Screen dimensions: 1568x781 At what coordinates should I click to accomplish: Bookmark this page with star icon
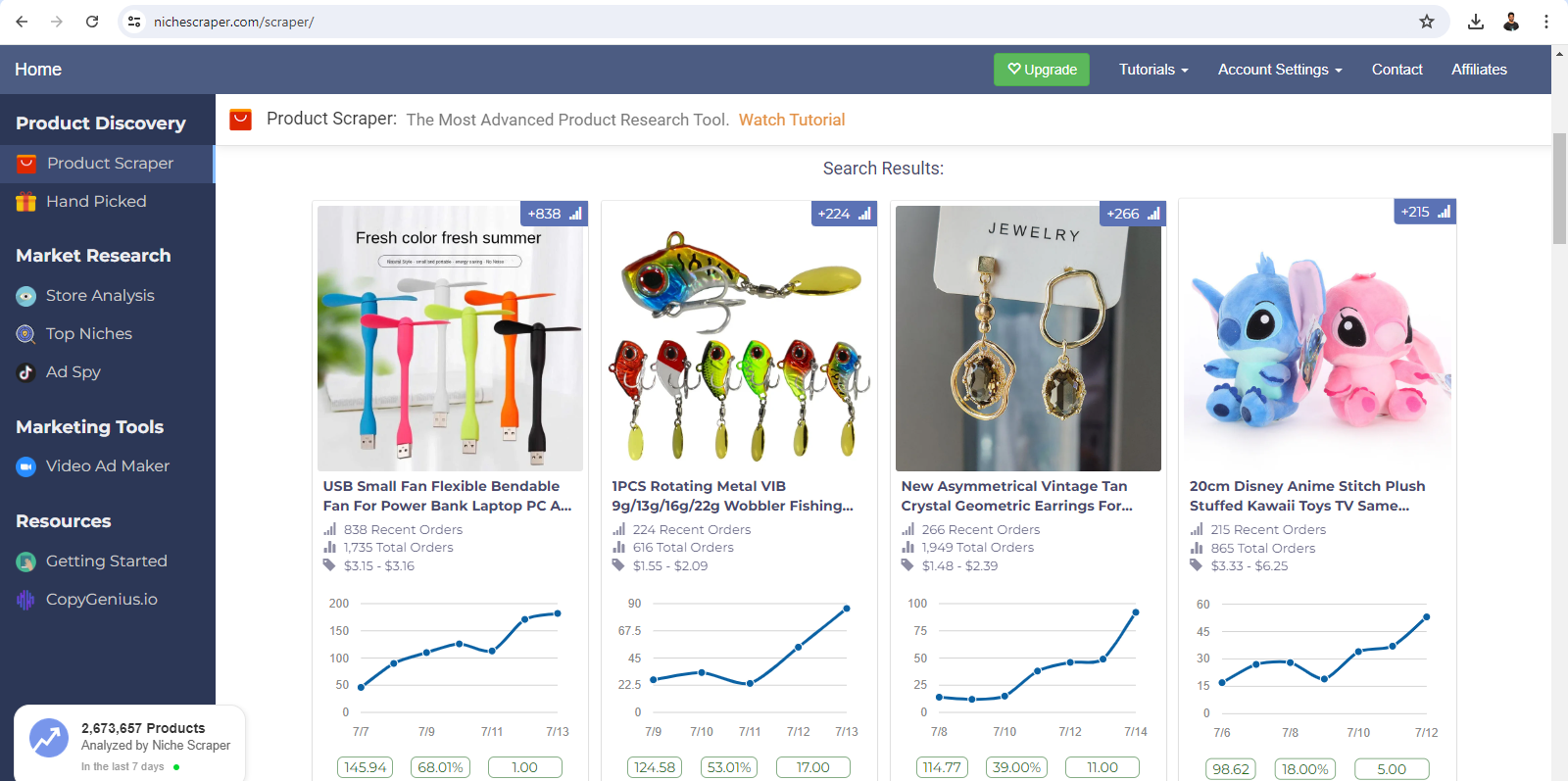click(1427, 22)
